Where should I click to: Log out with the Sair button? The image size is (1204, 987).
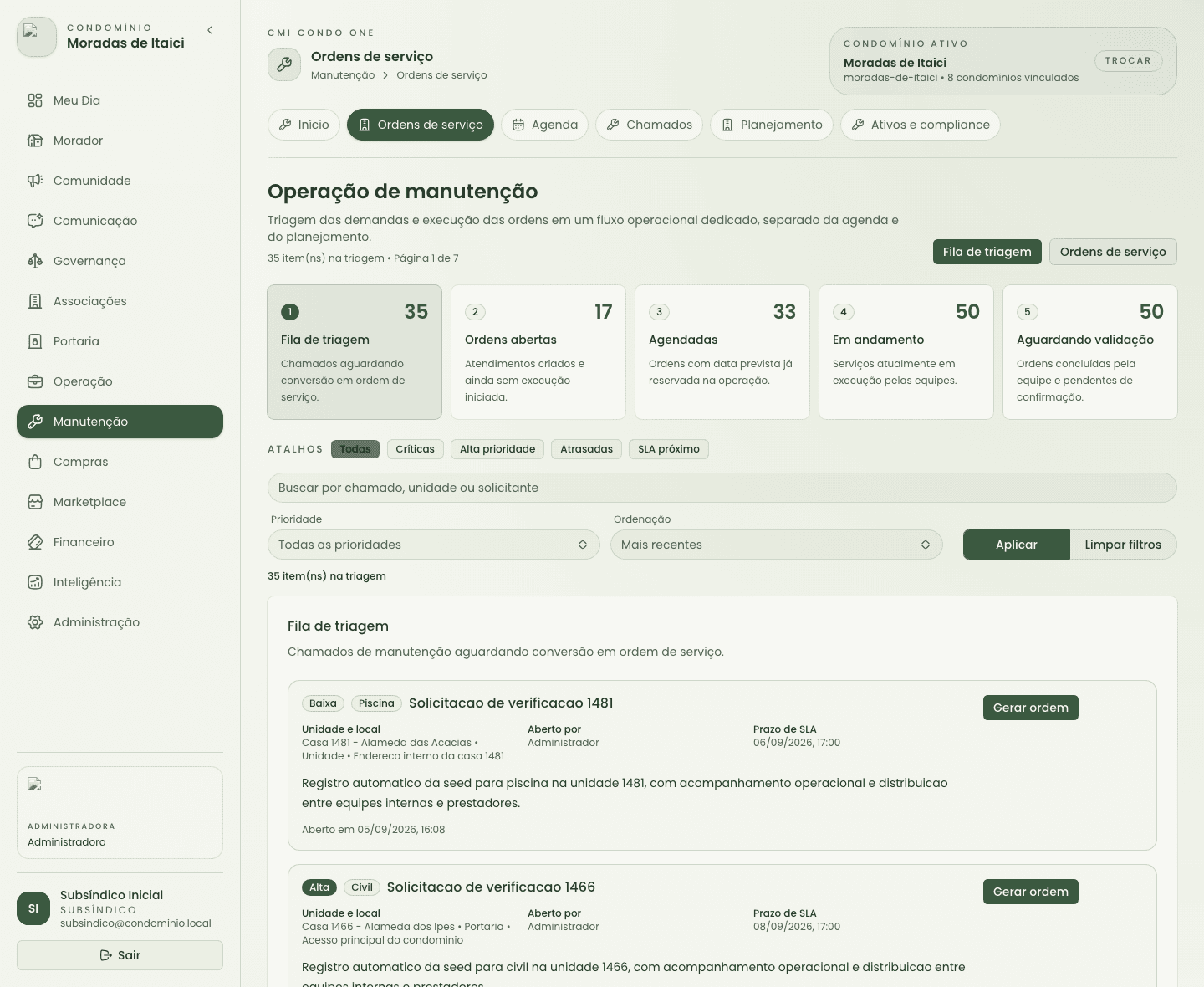pos(120,955)
